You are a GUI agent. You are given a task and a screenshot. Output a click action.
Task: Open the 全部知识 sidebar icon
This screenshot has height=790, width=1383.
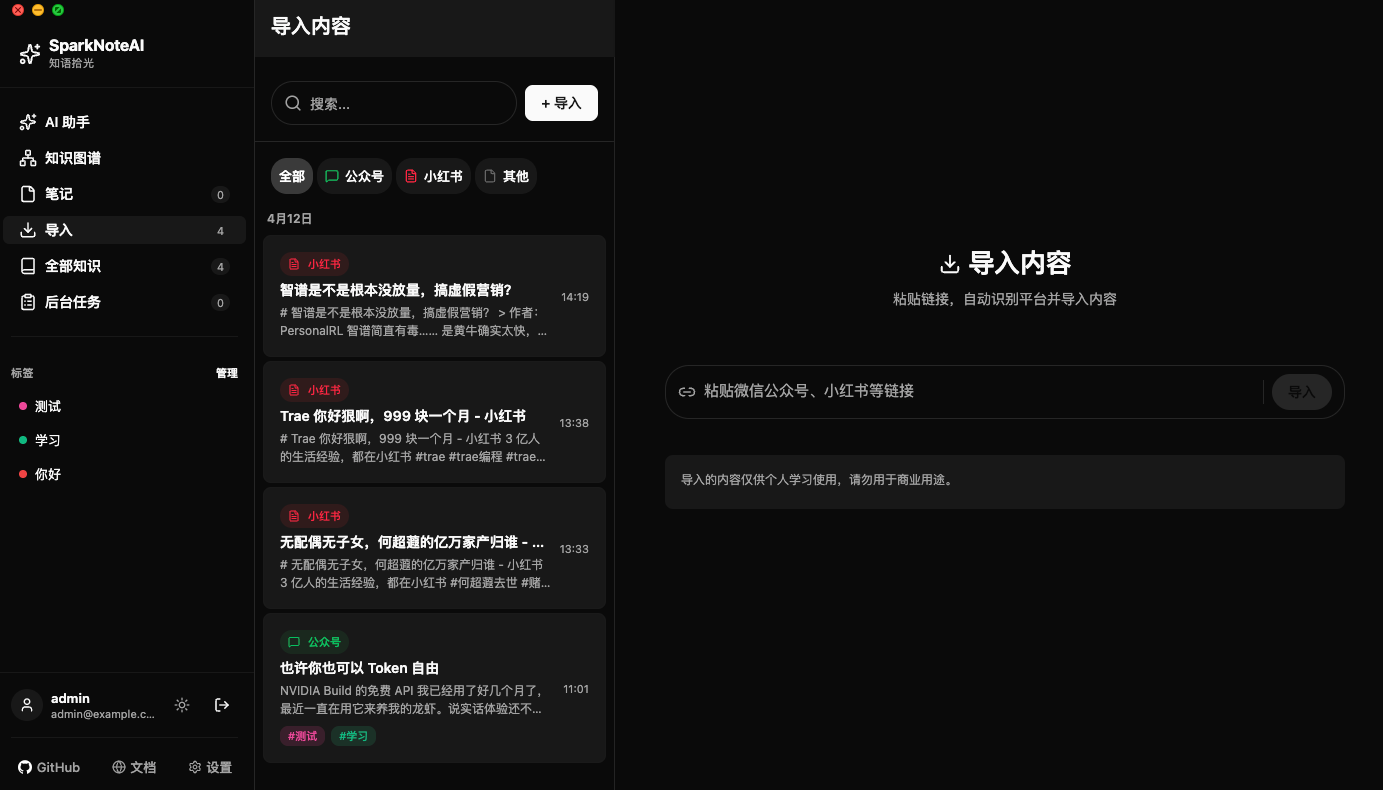(30, 265)
